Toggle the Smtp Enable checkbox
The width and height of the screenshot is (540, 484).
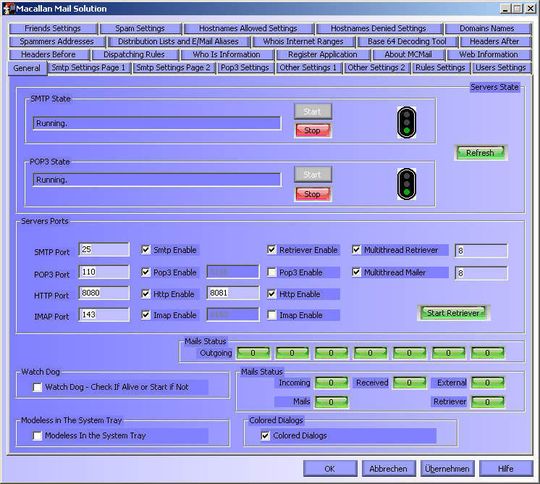[x=146, y=250]
